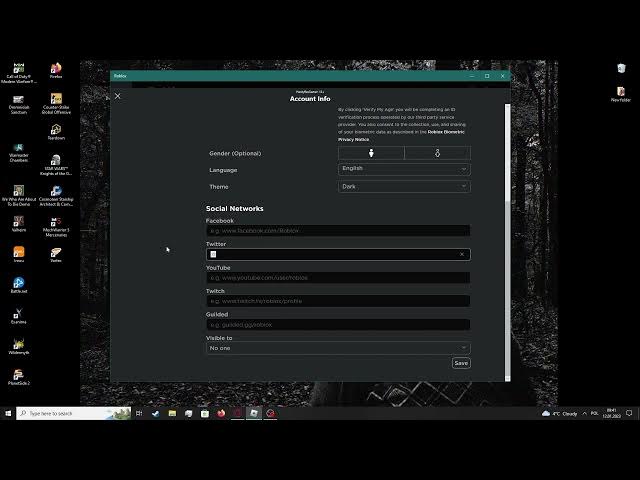Open the PlanetSide 2 desktop shortcut
Viewport: 640px width, 480px height.
point(19,377)
